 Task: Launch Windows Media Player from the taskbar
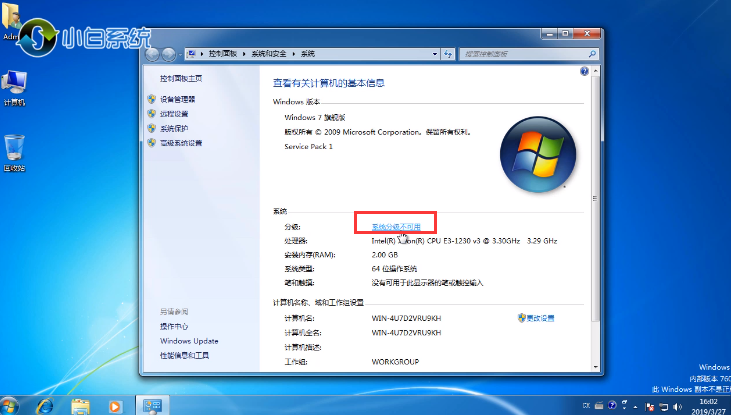click(x=114, y=407)
